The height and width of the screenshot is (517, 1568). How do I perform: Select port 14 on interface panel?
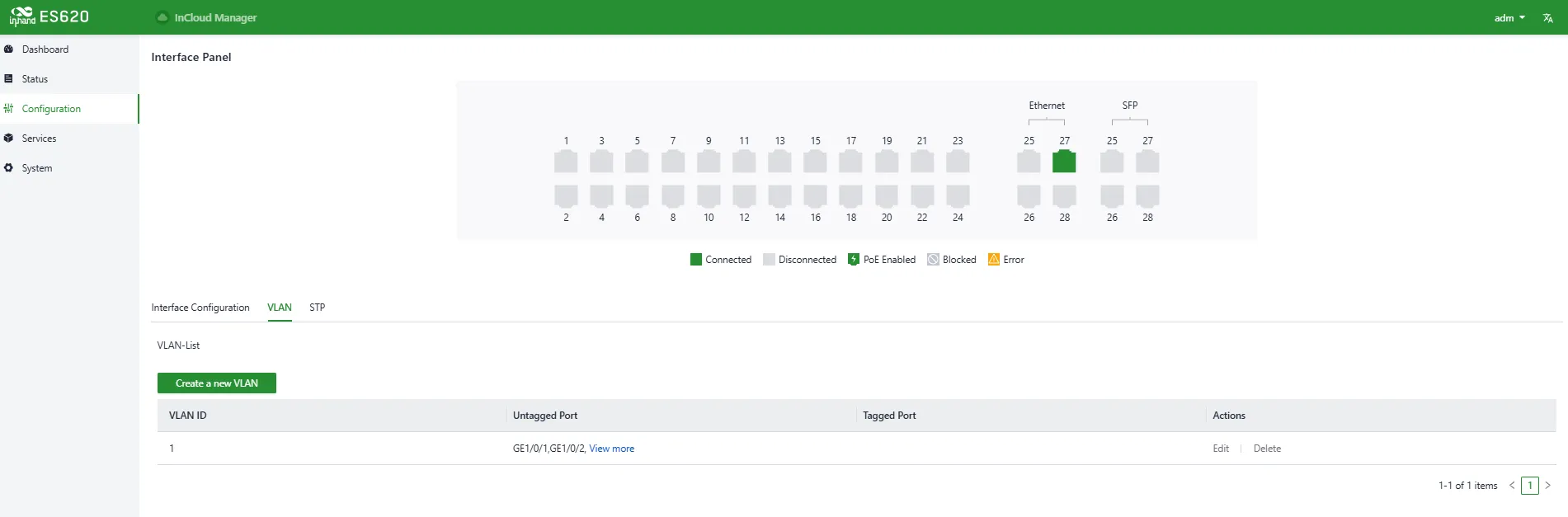click(x=779, y=195)
